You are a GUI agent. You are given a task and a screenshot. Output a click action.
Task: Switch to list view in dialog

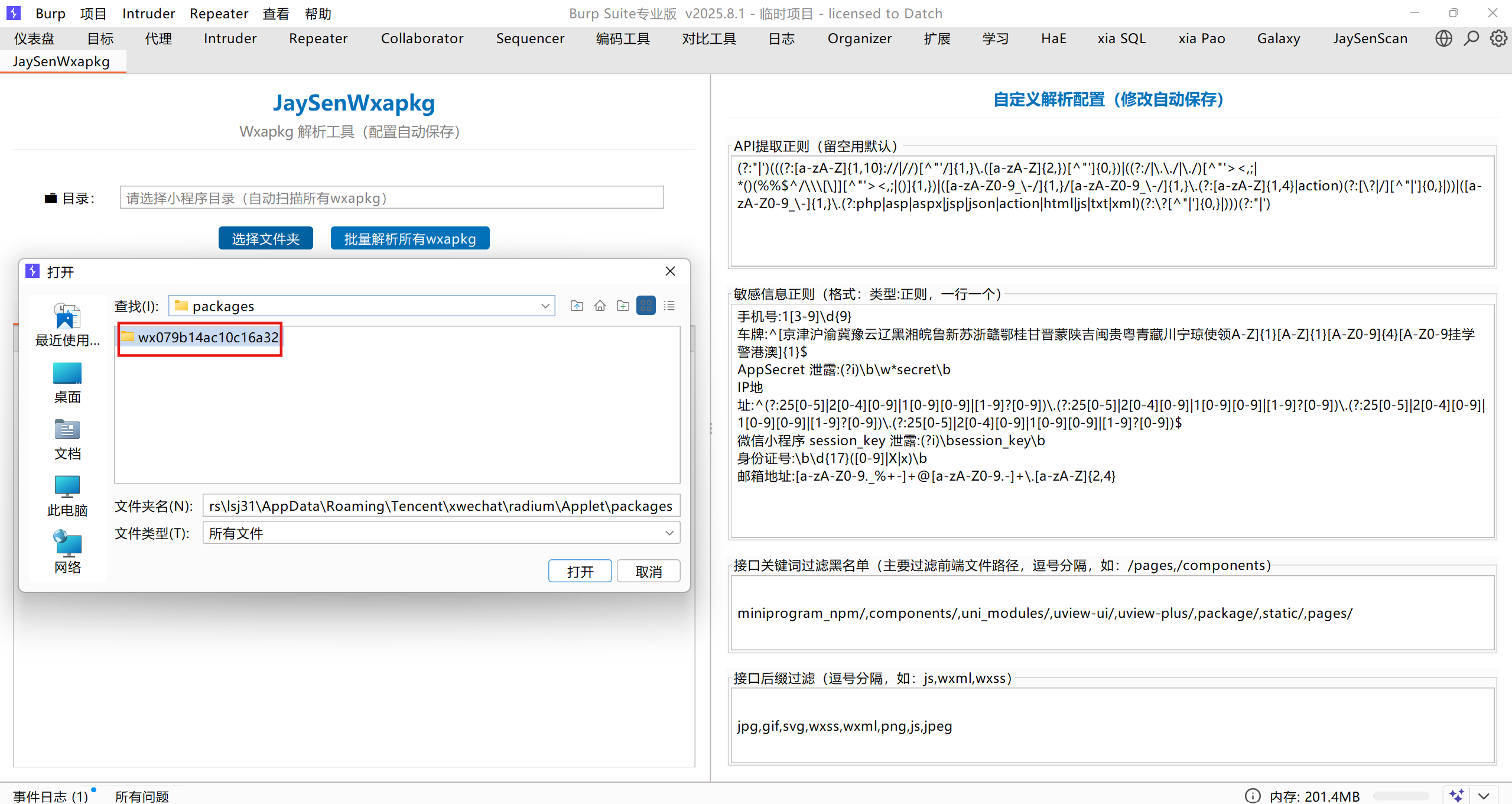coord(669,306)
